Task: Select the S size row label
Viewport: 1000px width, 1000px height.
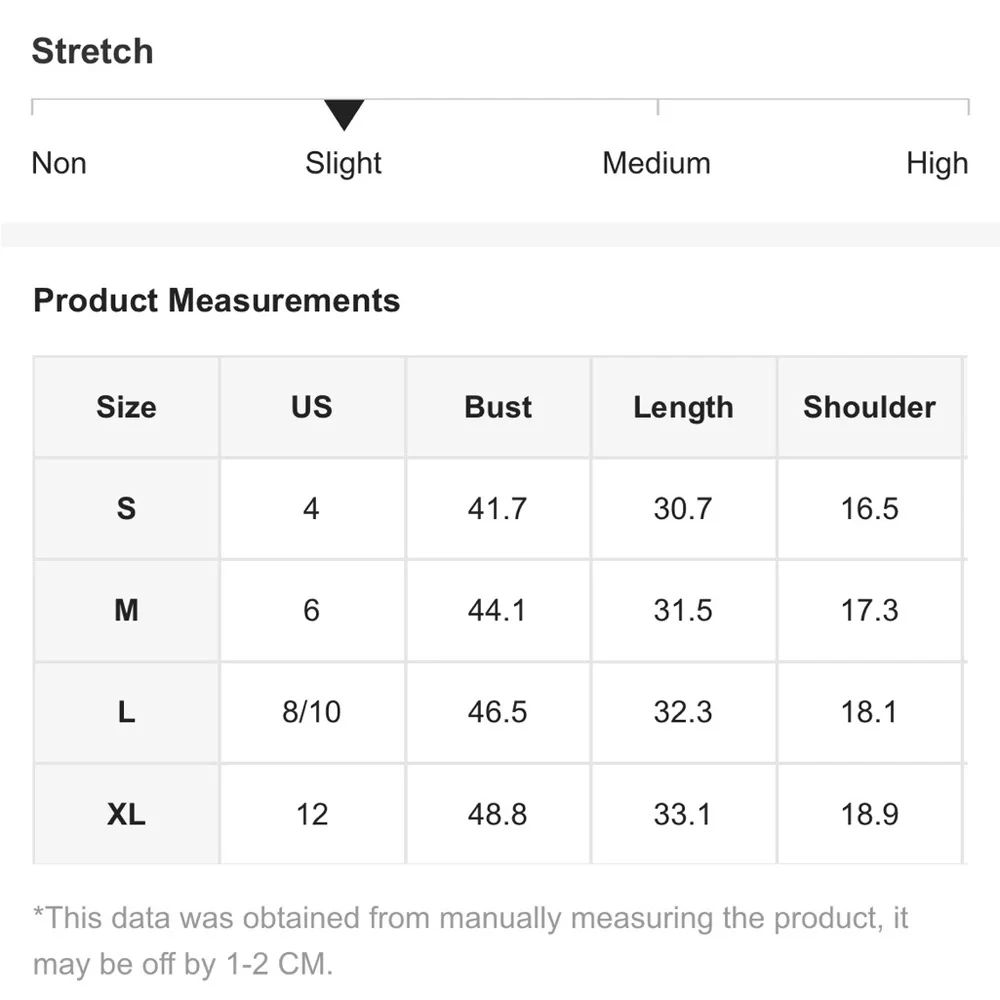Action: pos(126,509)
